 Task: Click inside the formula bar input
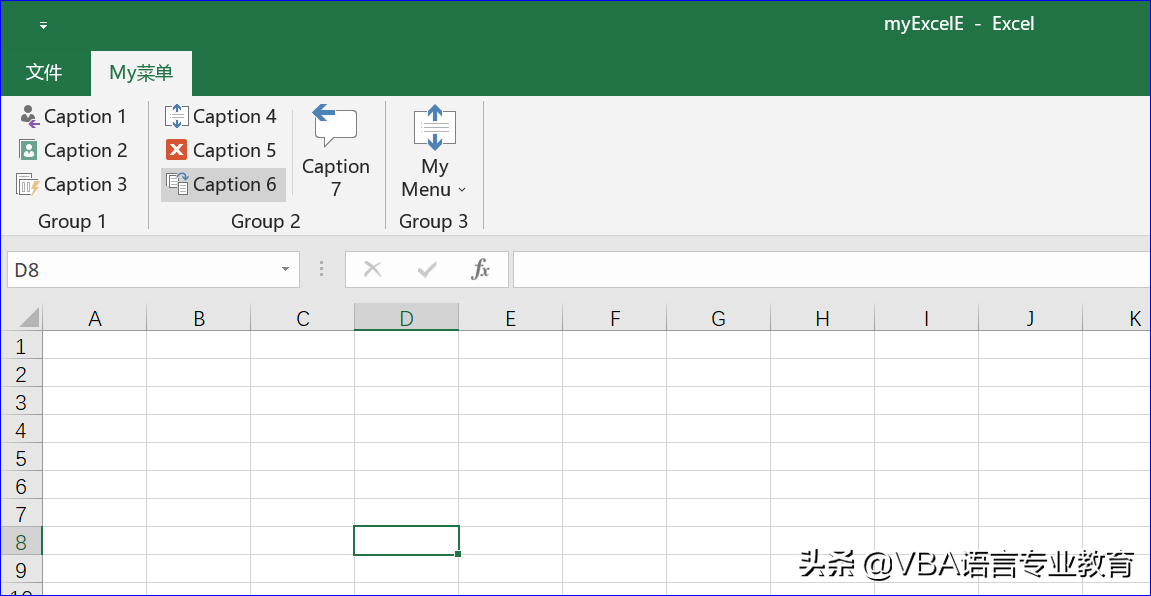[x=830, y=269]
